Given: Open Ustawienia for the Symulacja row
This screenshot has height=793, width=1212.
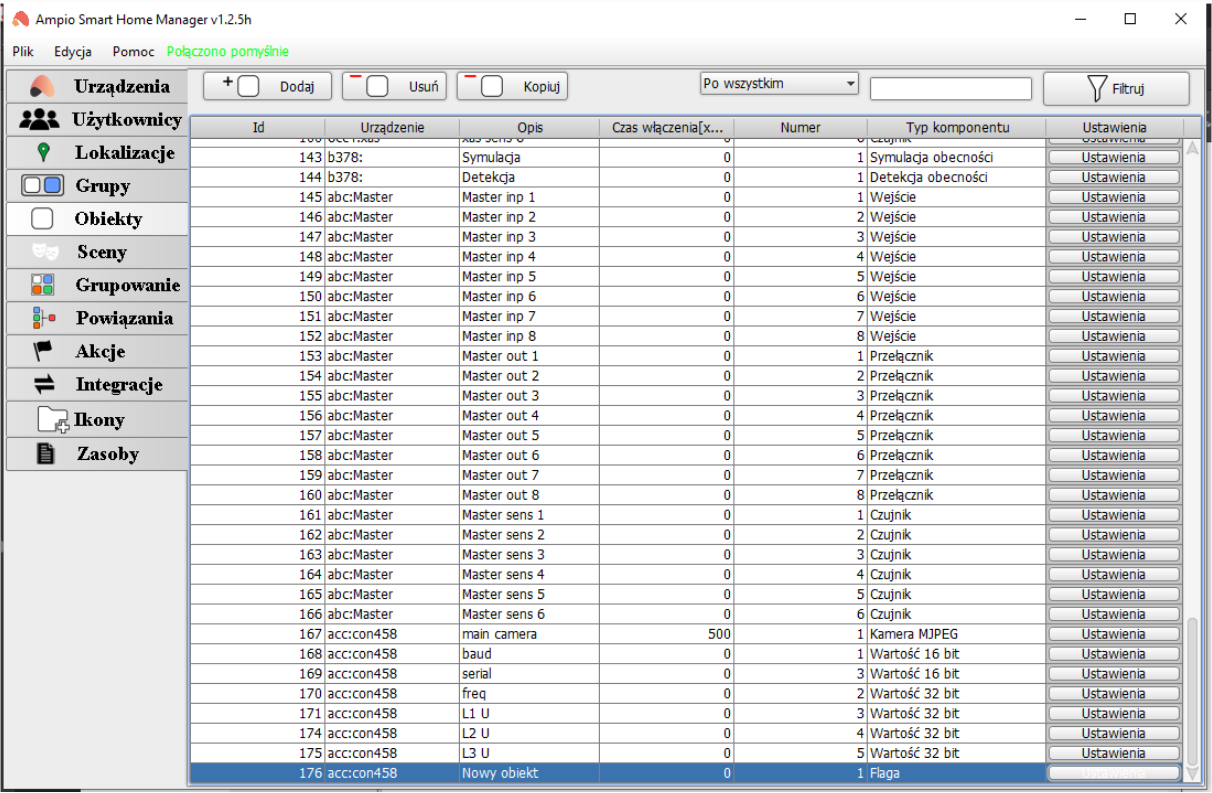Looking at the screenshot, I should (1114, 157).
